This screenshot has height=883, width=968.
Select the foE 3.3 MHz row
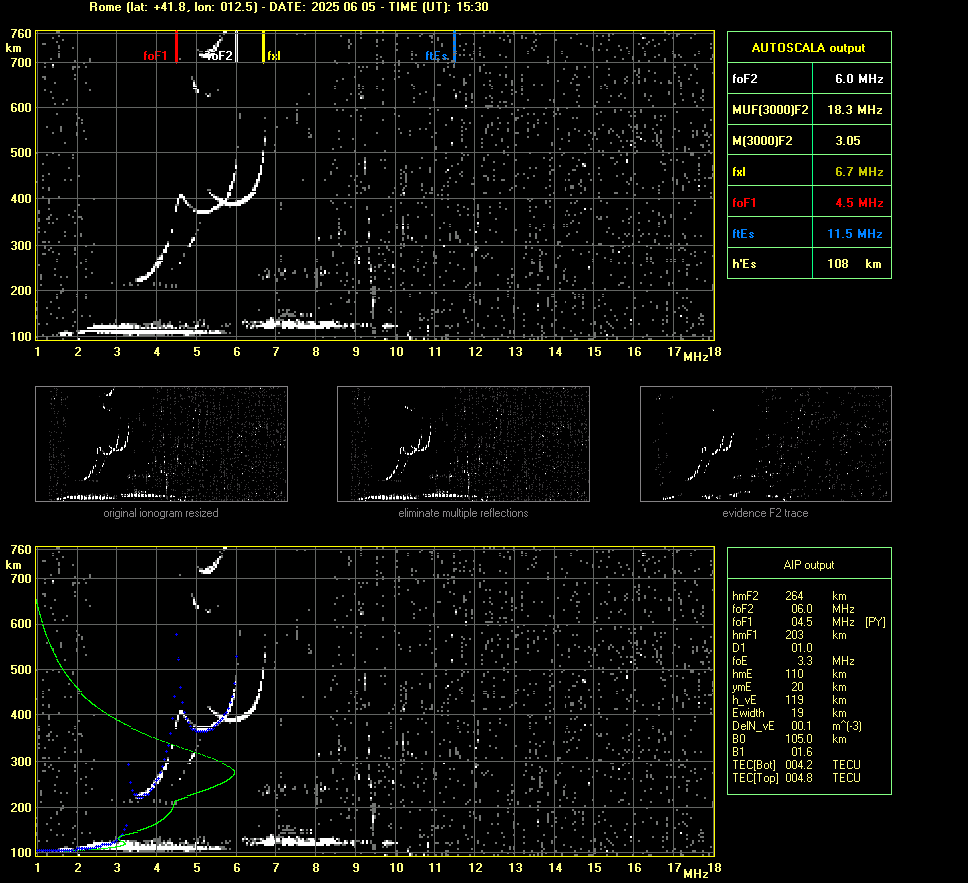(793, 661)
